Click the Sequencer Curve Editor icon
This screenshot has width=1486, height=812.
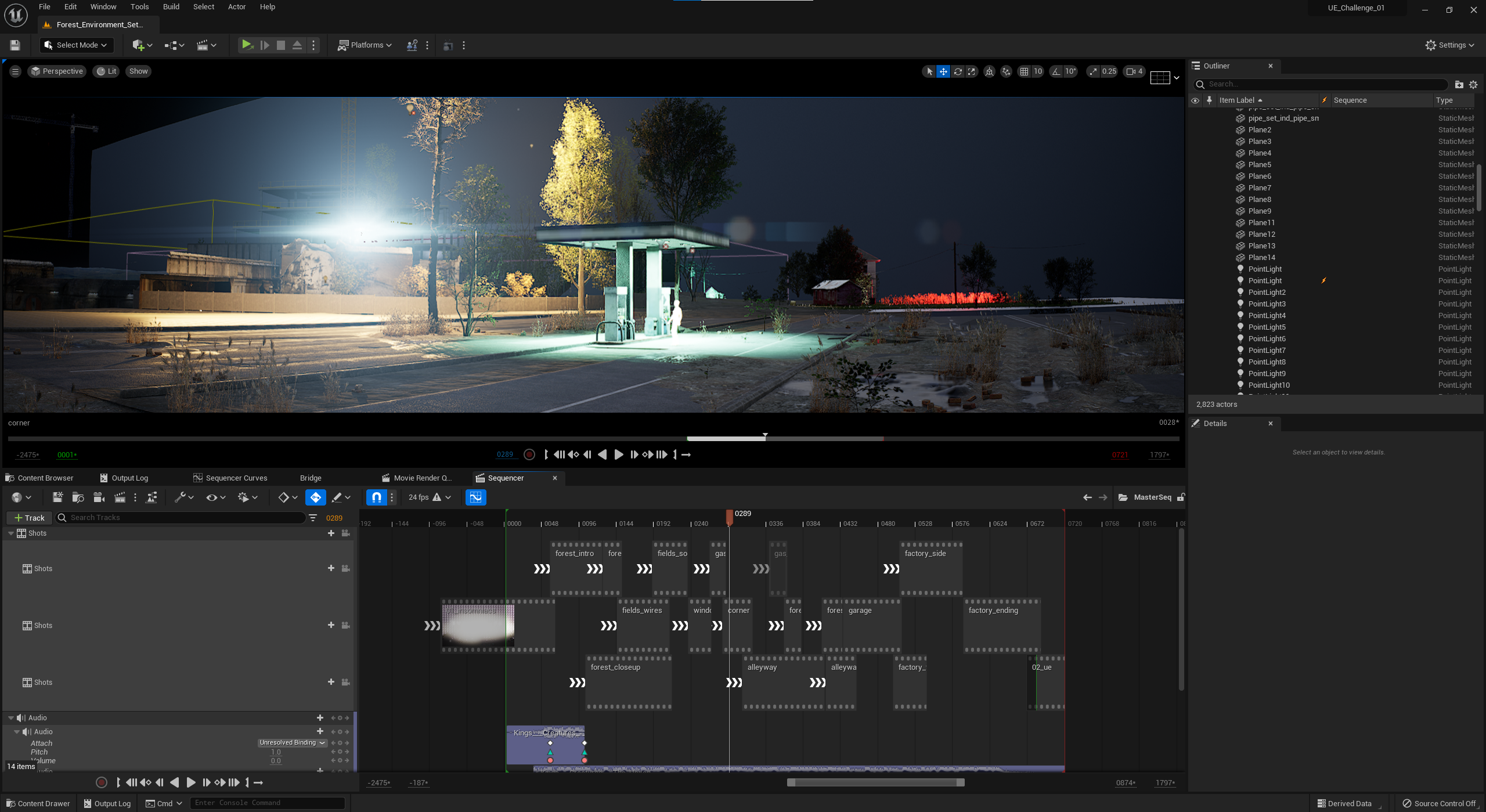click(x=475, y=497)
